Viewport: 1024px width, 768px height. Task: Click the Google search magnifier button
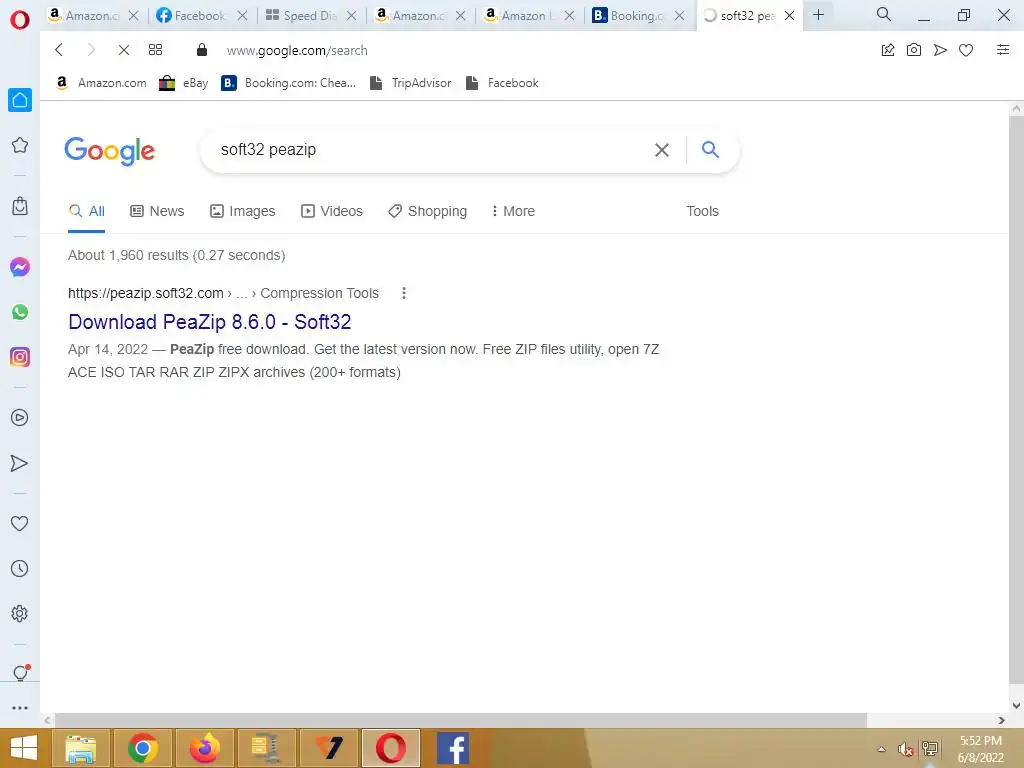(x=710, y=150)
